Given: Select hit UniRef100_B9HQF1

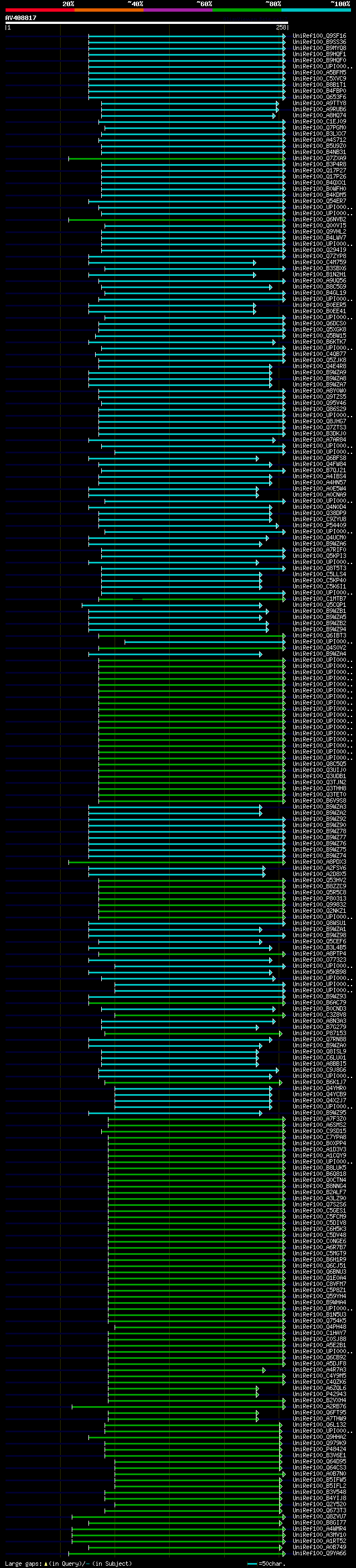Looking at the screenshot, I should click(319, 54).
